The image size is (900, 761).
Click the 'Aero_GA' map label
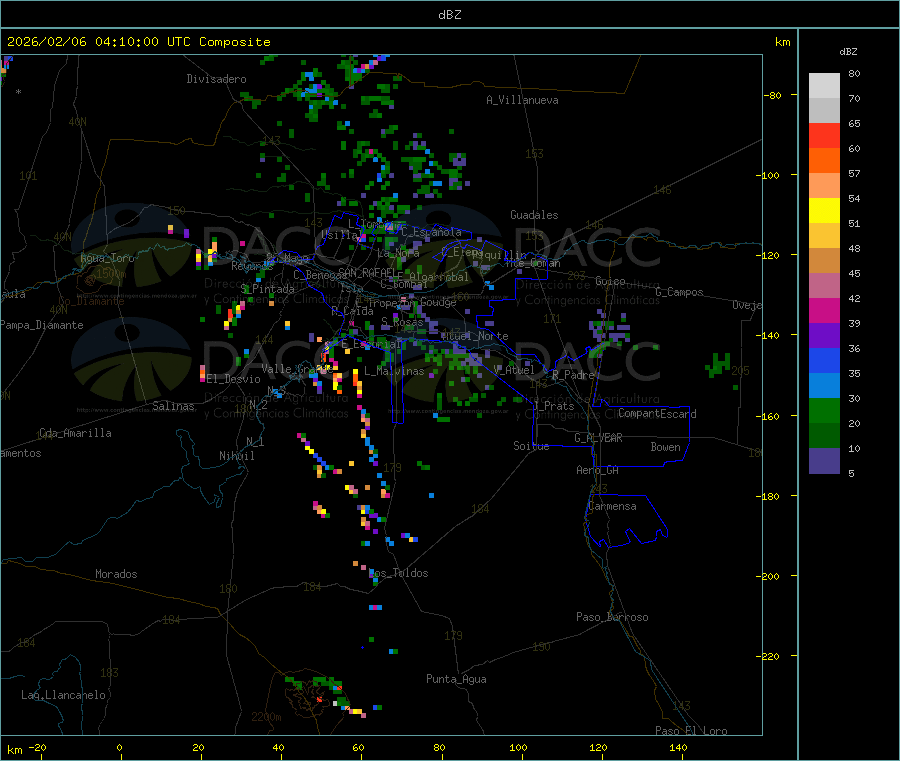pyautogui.click(x=598, y=470)
